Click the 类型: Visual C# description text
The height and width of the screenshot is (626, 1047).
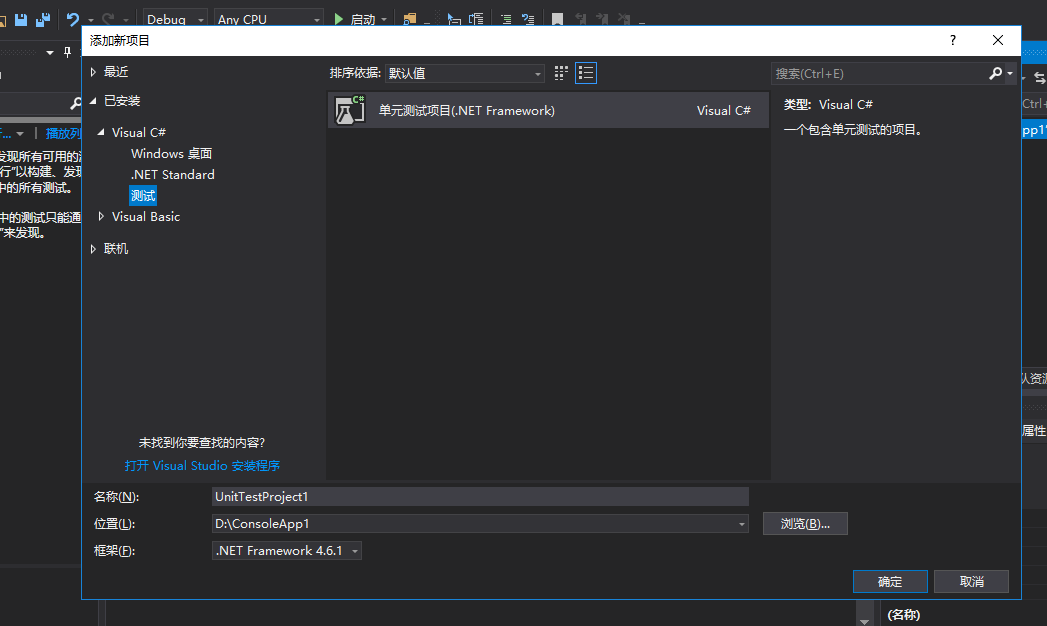click(828, 104)
